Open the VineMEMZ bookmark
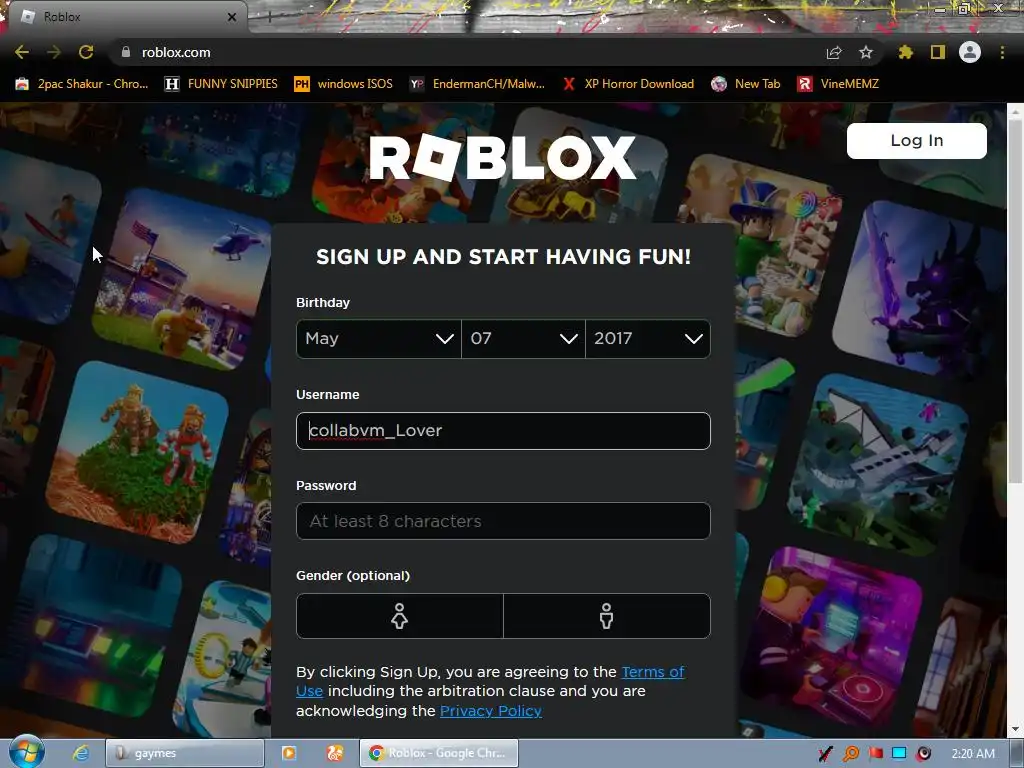This screenshot has height=768, width=1024. (x=838, y=84)
